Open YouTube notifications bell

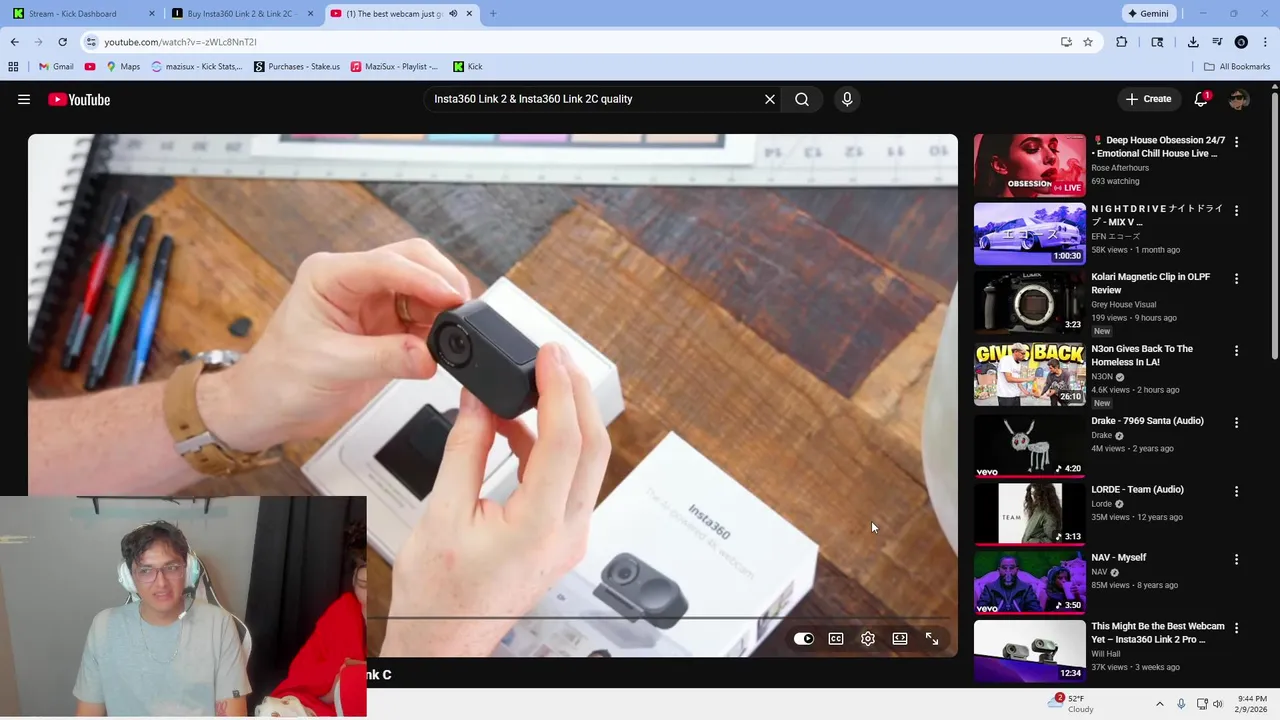pyautogui.click(x=1201, y=99)
